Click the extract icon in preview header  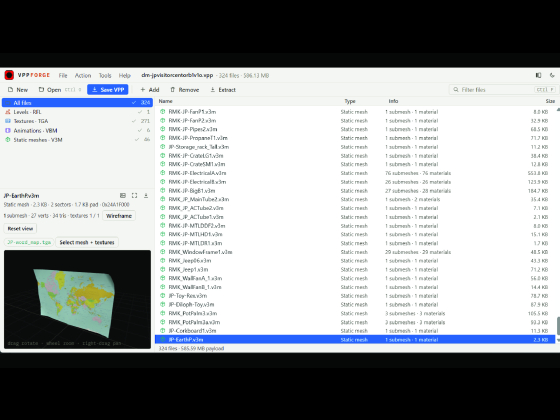(x=146, y=195)
